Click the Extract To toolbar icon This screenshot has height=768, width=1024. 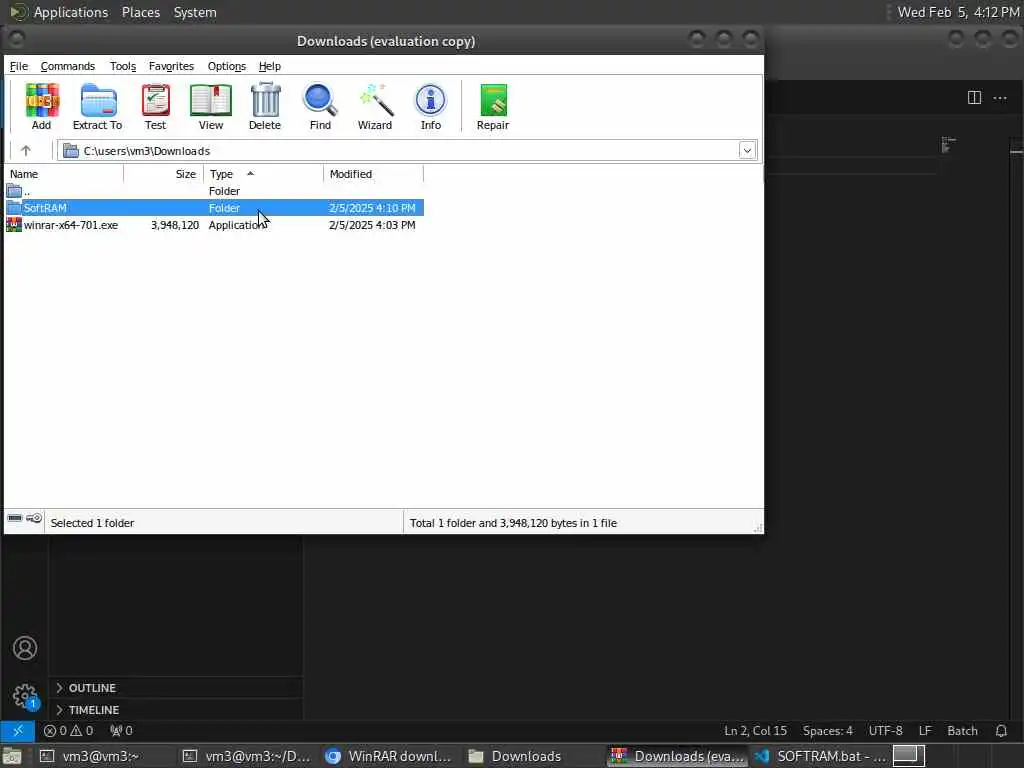click(x=97, y=106)
